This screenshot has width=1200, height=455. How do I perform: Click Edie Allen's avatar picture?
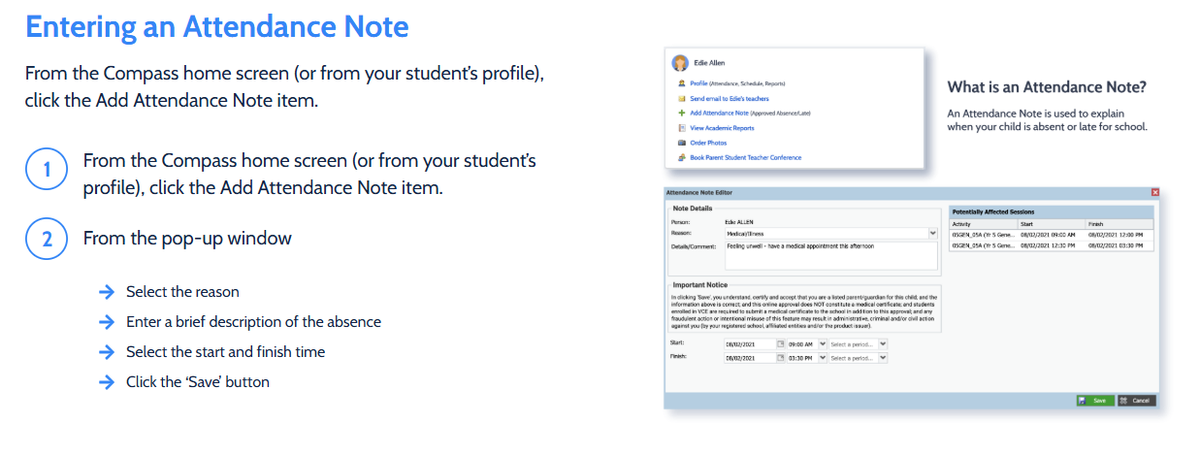pyautogui.click(x=680, y=63)
